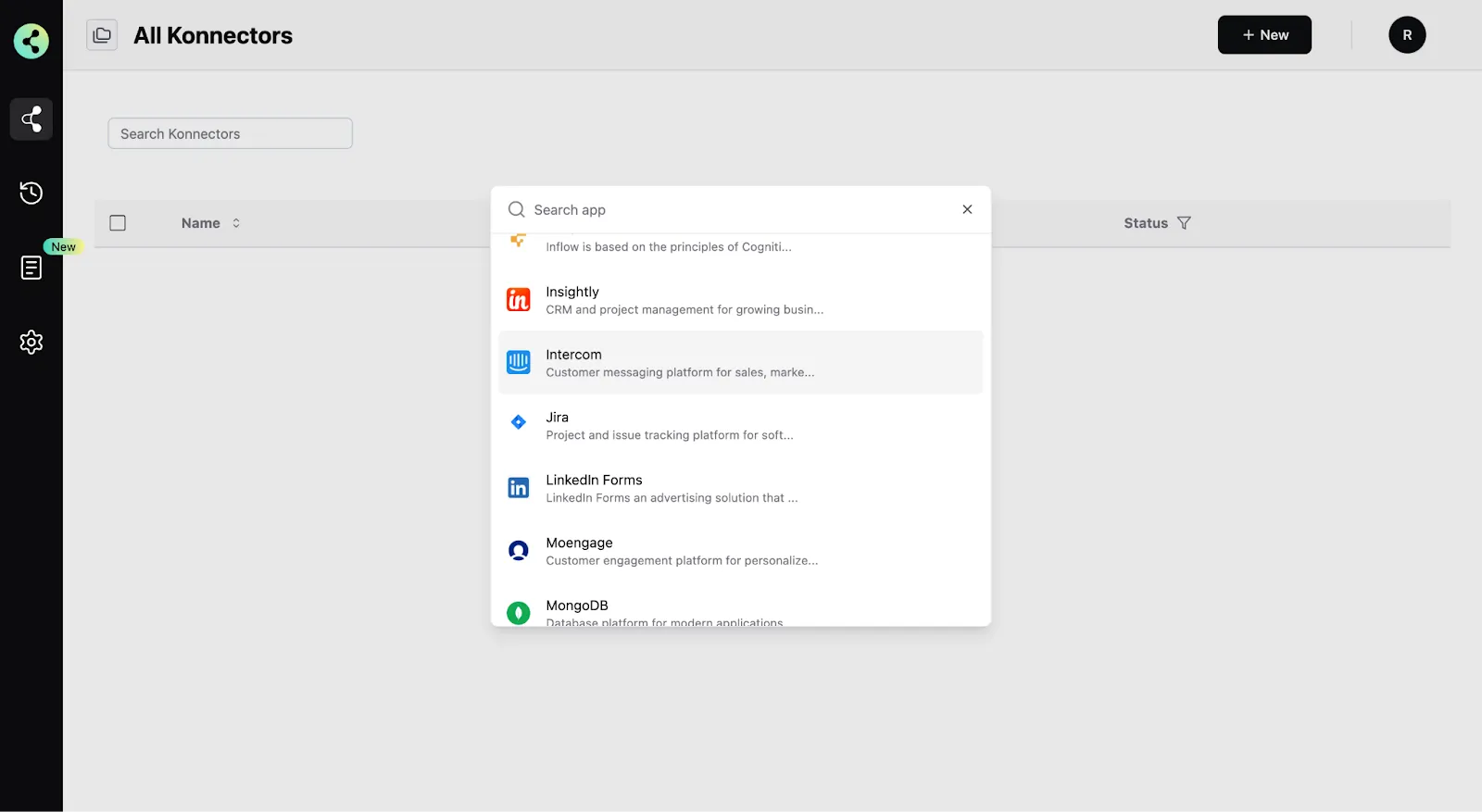This screenshot has height=812, width=1482.
Task: Click the New badge in sidebar
Action: pyautogui.click(x=63, y=246)
